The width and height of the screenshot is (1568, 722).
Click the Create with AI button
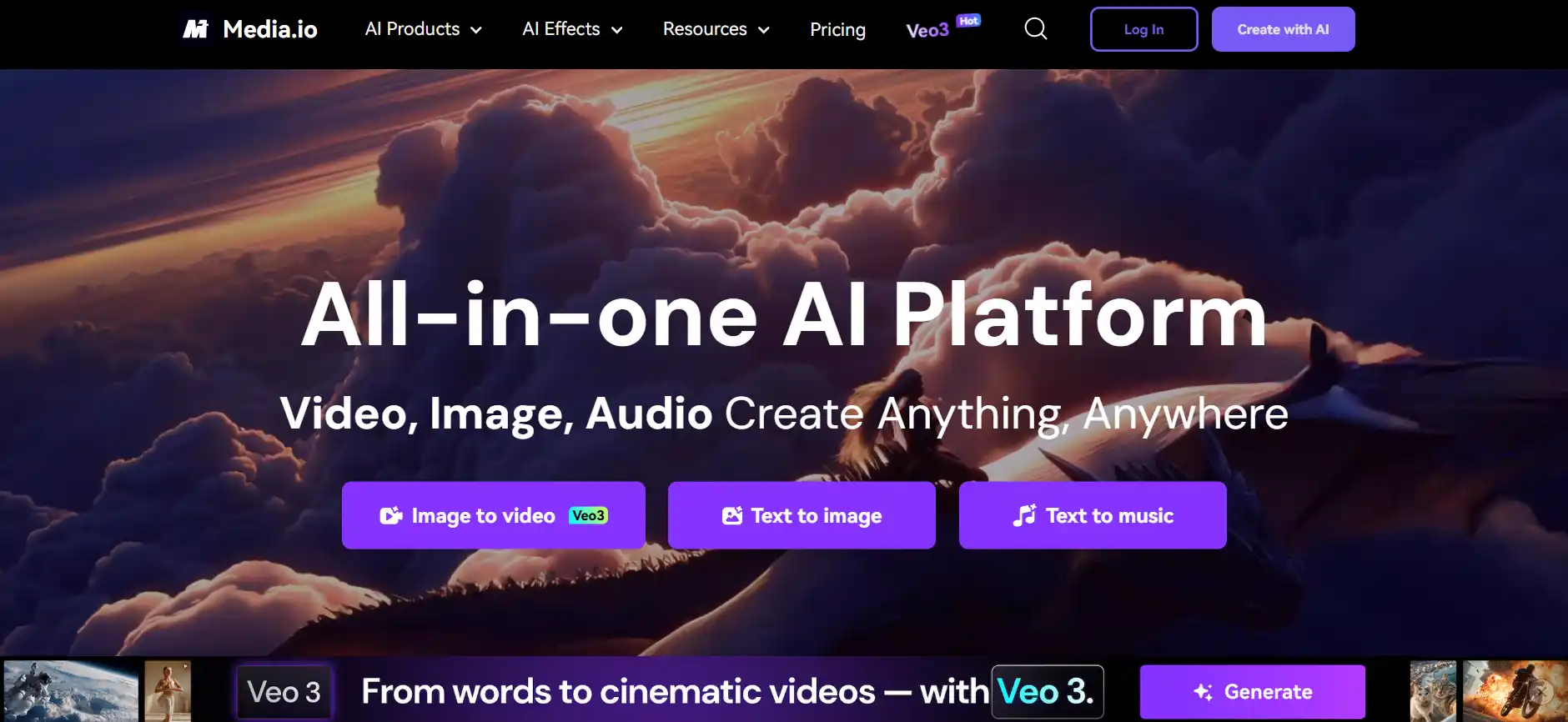(x=1283, y=29)
